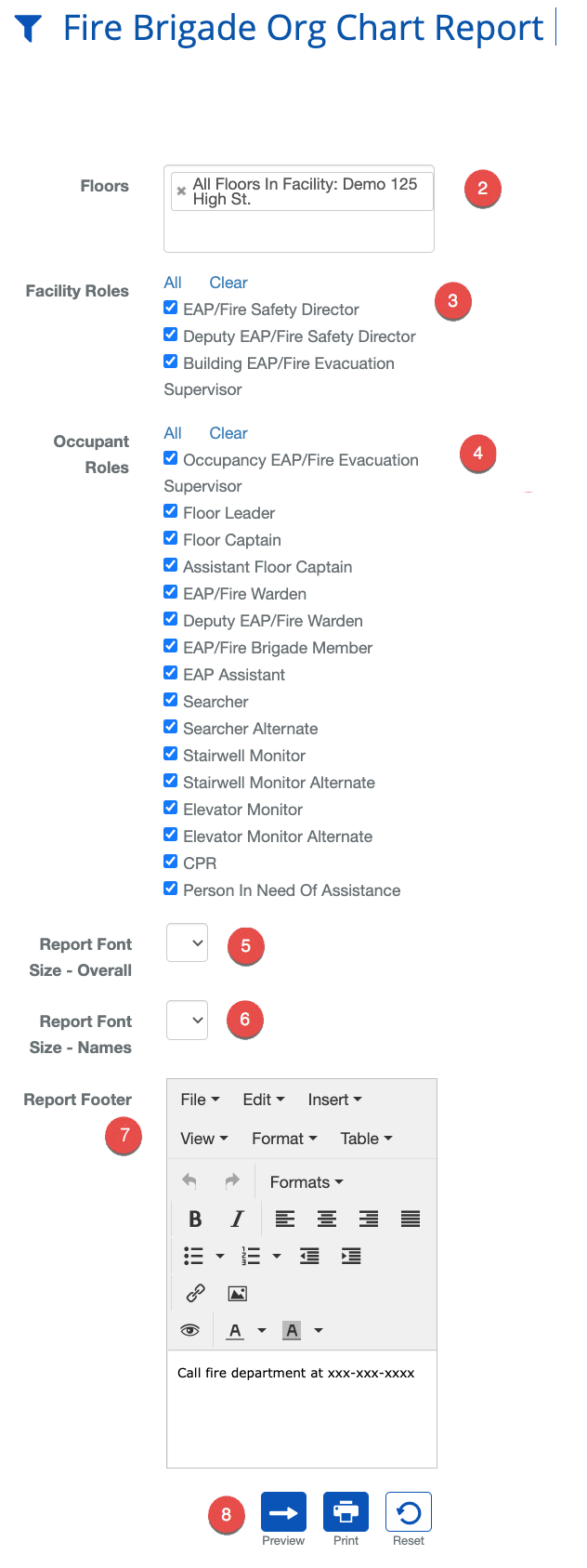This screenshot has height=1568, width=587.
Task: Uncheck the Floor Captain checkbox
Action: (x=170, y=537)
